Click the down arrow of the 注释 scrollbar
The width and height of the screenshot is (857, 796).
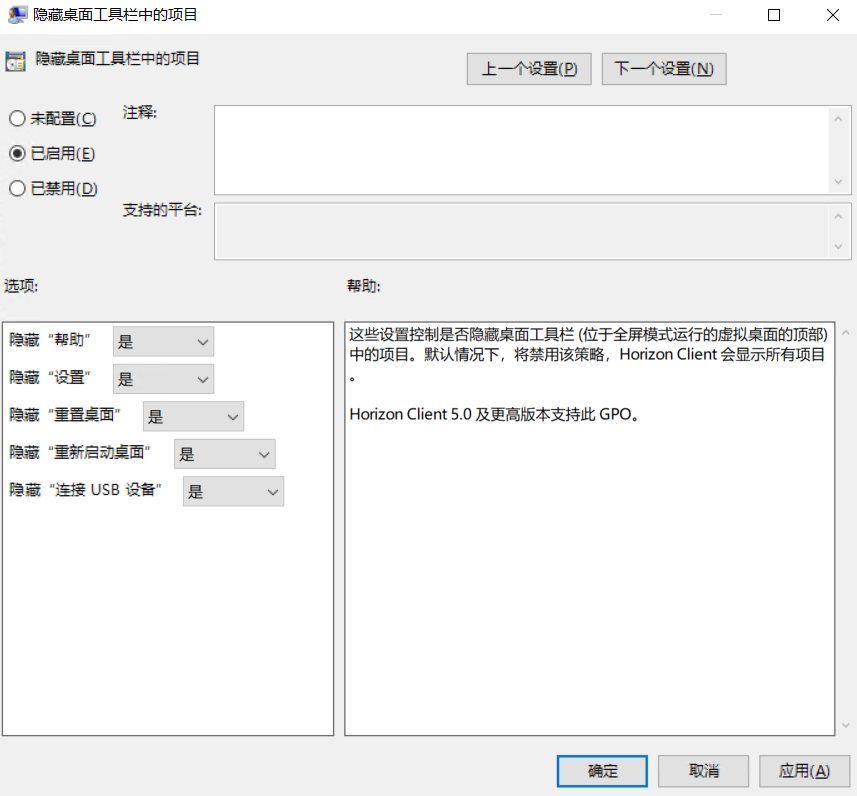click(840, 183)
